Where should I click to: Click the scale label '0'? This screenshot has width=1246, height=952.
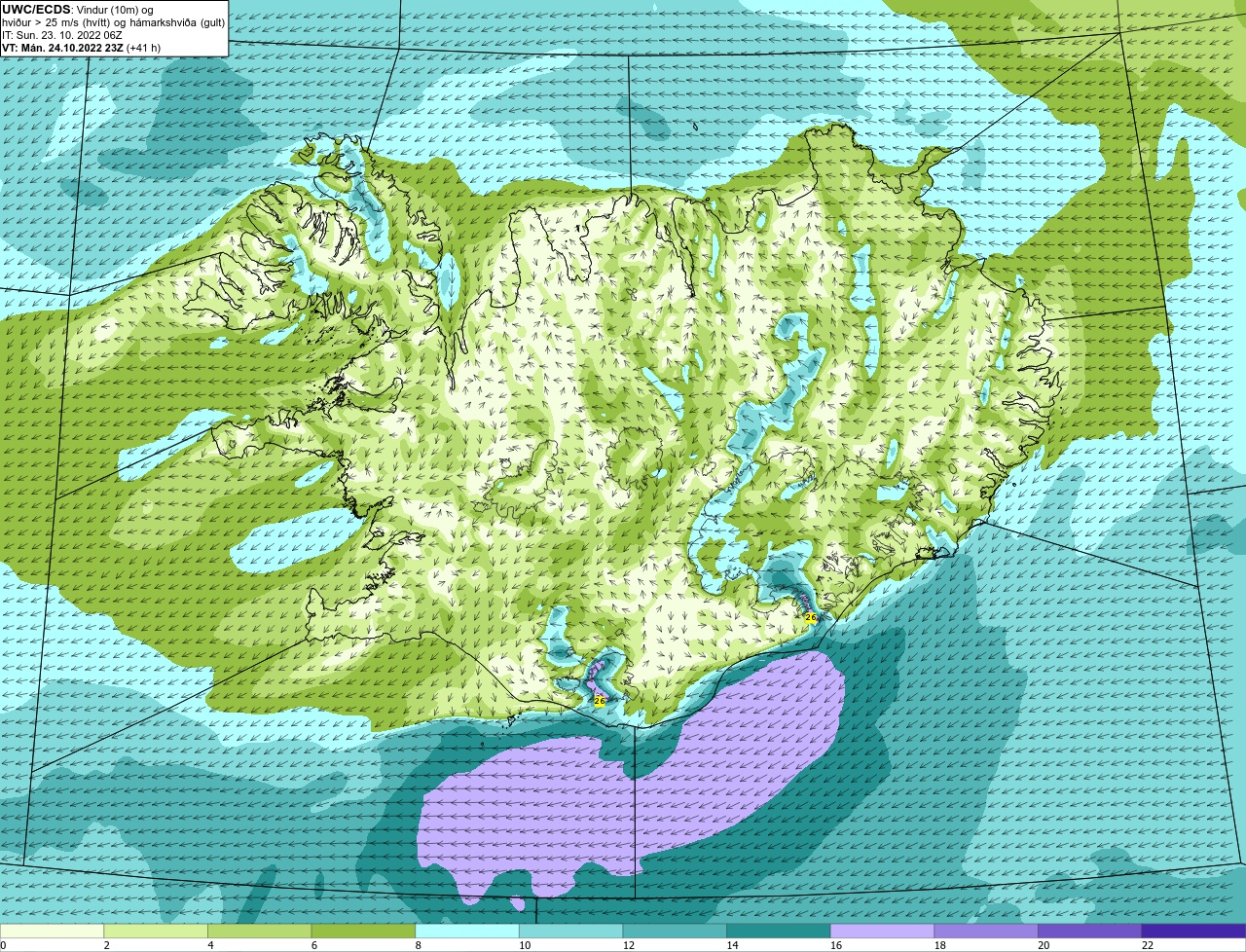pos(4,945)
